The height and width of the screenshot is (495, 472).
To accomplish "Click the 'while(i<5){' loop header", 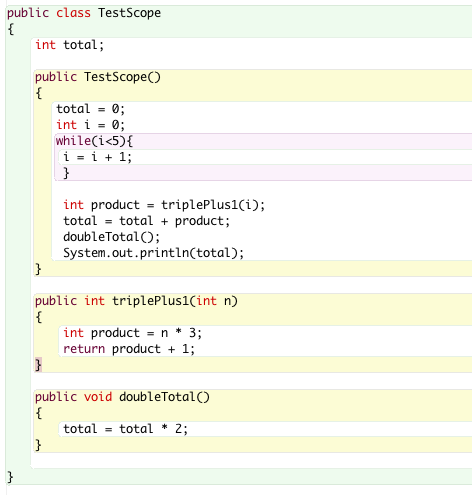I will click(94, 141).
